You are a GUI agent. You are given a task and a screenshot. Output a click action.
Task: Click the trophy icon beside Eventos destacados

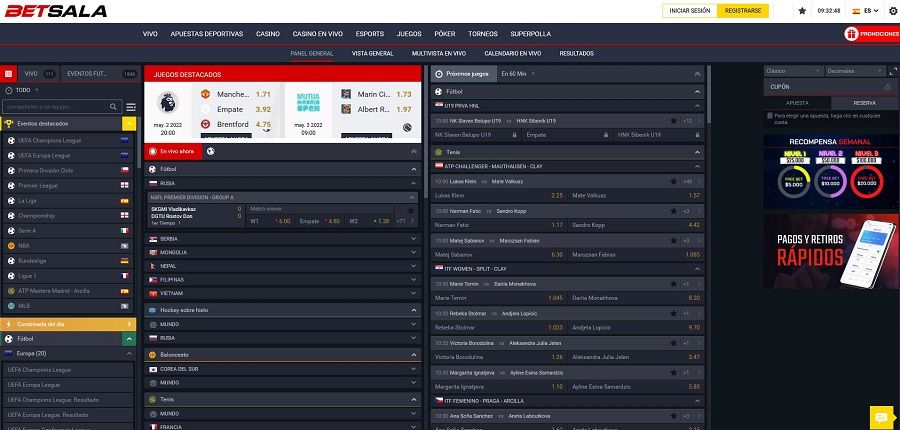tap(9, 123)
